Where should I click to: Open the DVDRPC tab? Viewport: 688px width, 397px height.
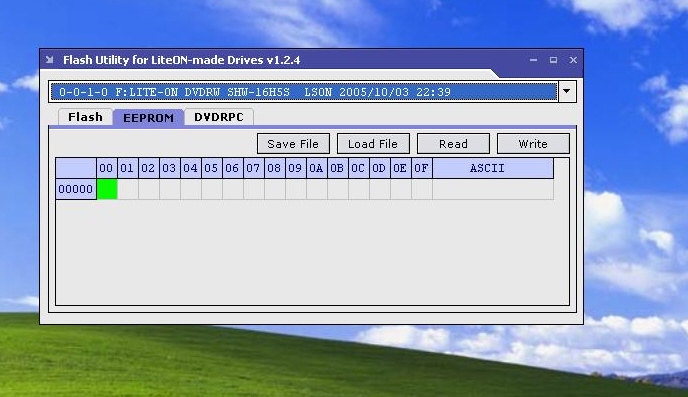coord(219,117)
